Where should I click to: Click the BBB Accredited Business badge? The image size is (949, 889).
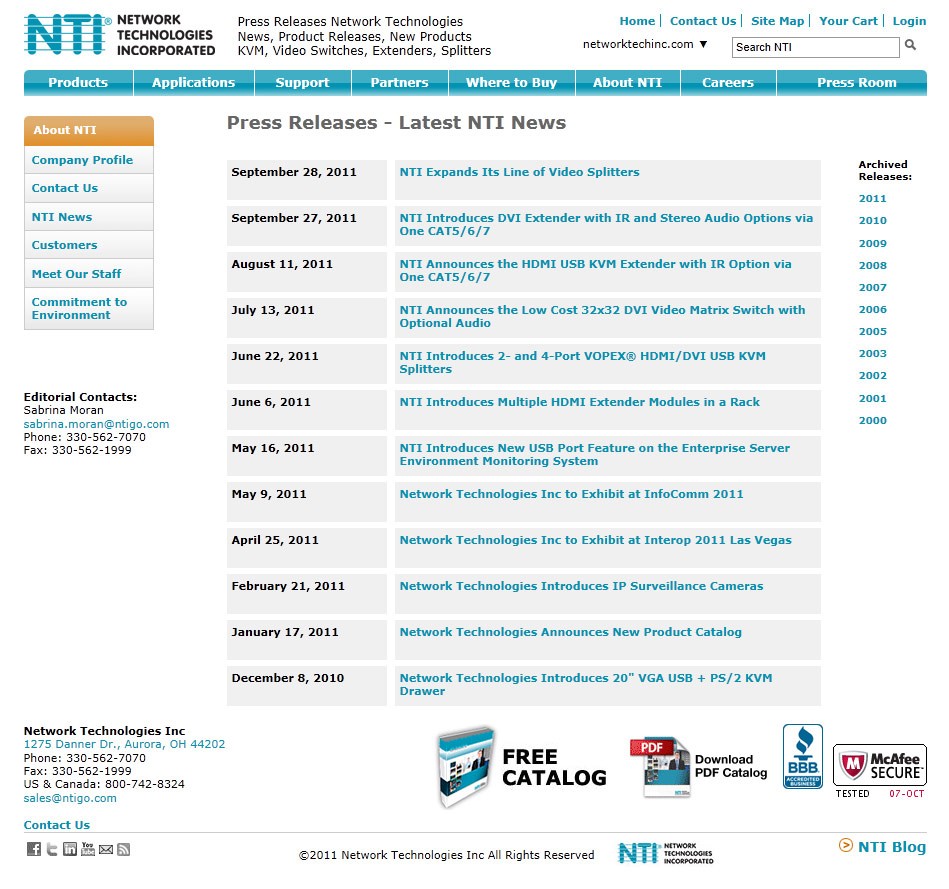click(x=802, y=757)
